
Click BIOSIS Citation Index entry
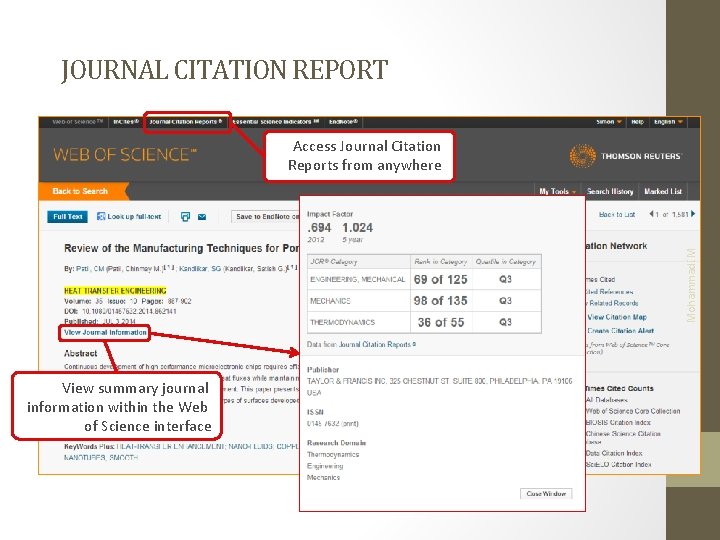coord(618,422)
